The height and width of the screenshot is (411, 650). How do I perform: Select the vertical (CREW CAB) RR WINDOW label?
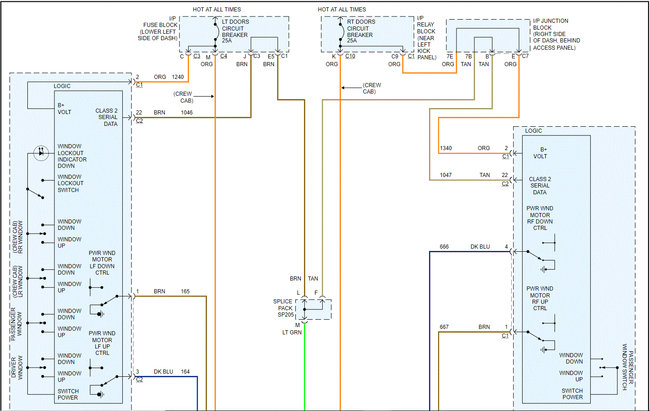pyautogui.click(x=17, y=237)
